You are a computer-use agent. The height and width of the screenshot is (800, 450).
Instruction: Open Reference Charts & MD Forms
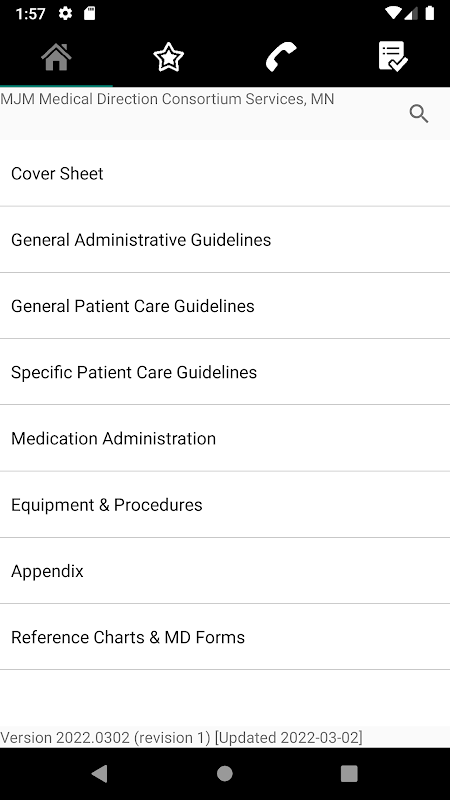(x=225, y=638)
